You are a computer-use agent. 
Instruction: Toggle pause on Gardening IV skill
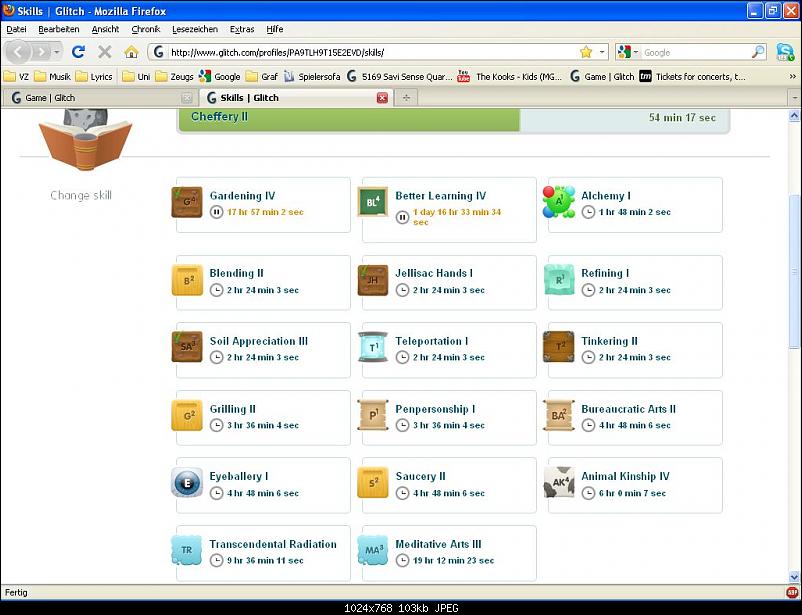click(216, 212)
